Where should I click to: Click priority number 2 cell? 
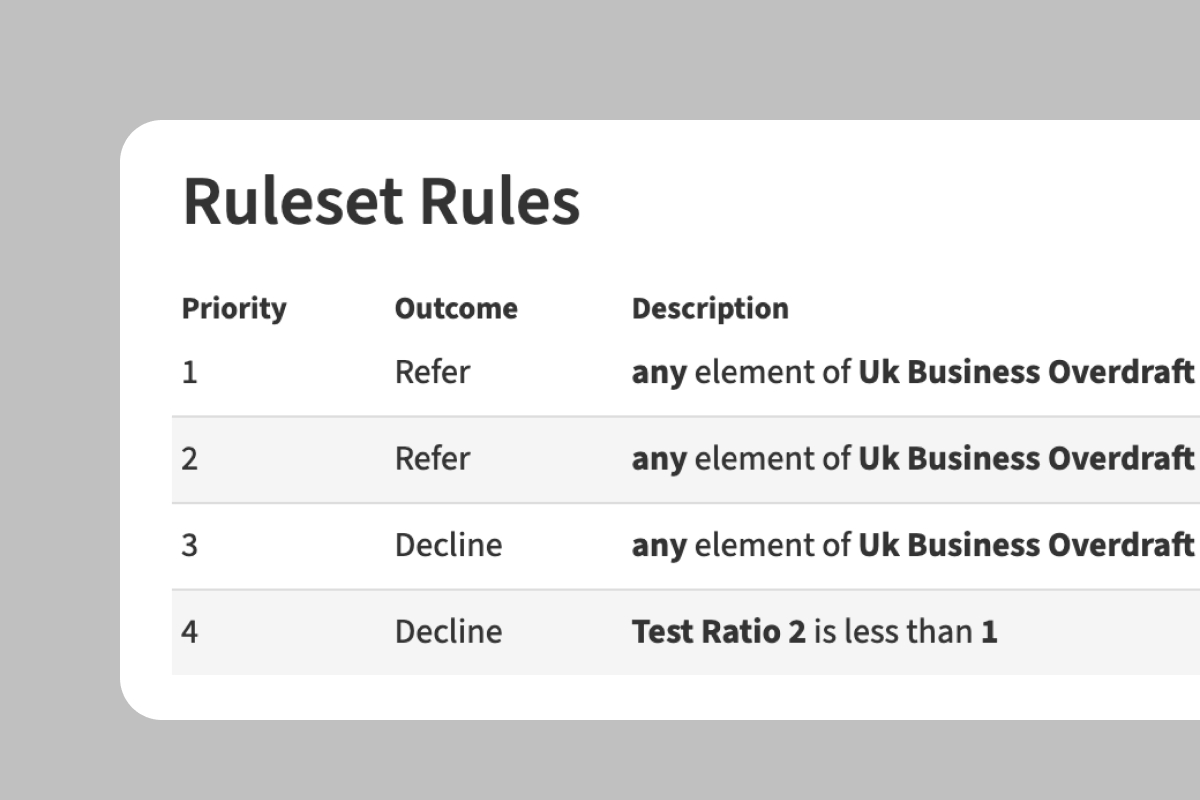(x=190, y=459)
